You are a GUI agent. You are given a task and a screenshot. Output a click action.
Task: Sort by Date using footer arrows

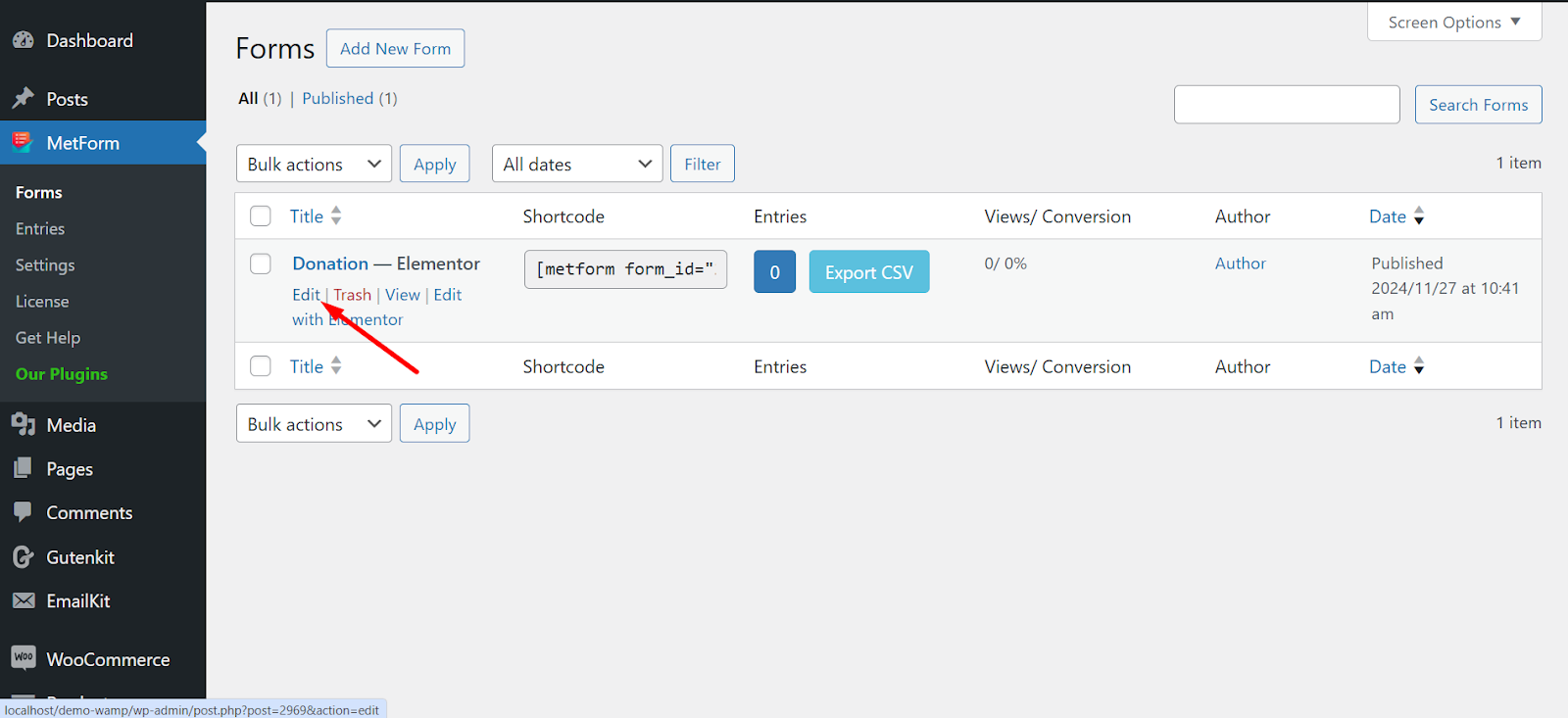[x=1419, y=365]
